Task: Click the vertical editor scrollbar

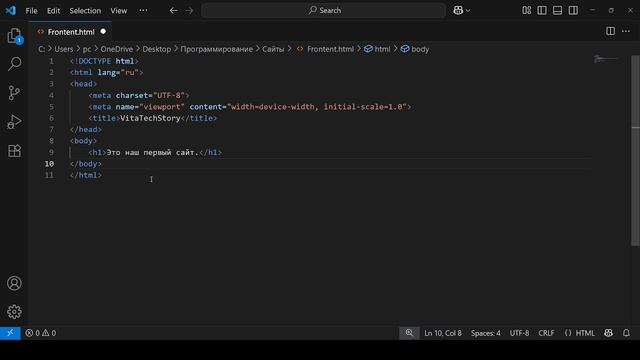Action: point(636,151)
